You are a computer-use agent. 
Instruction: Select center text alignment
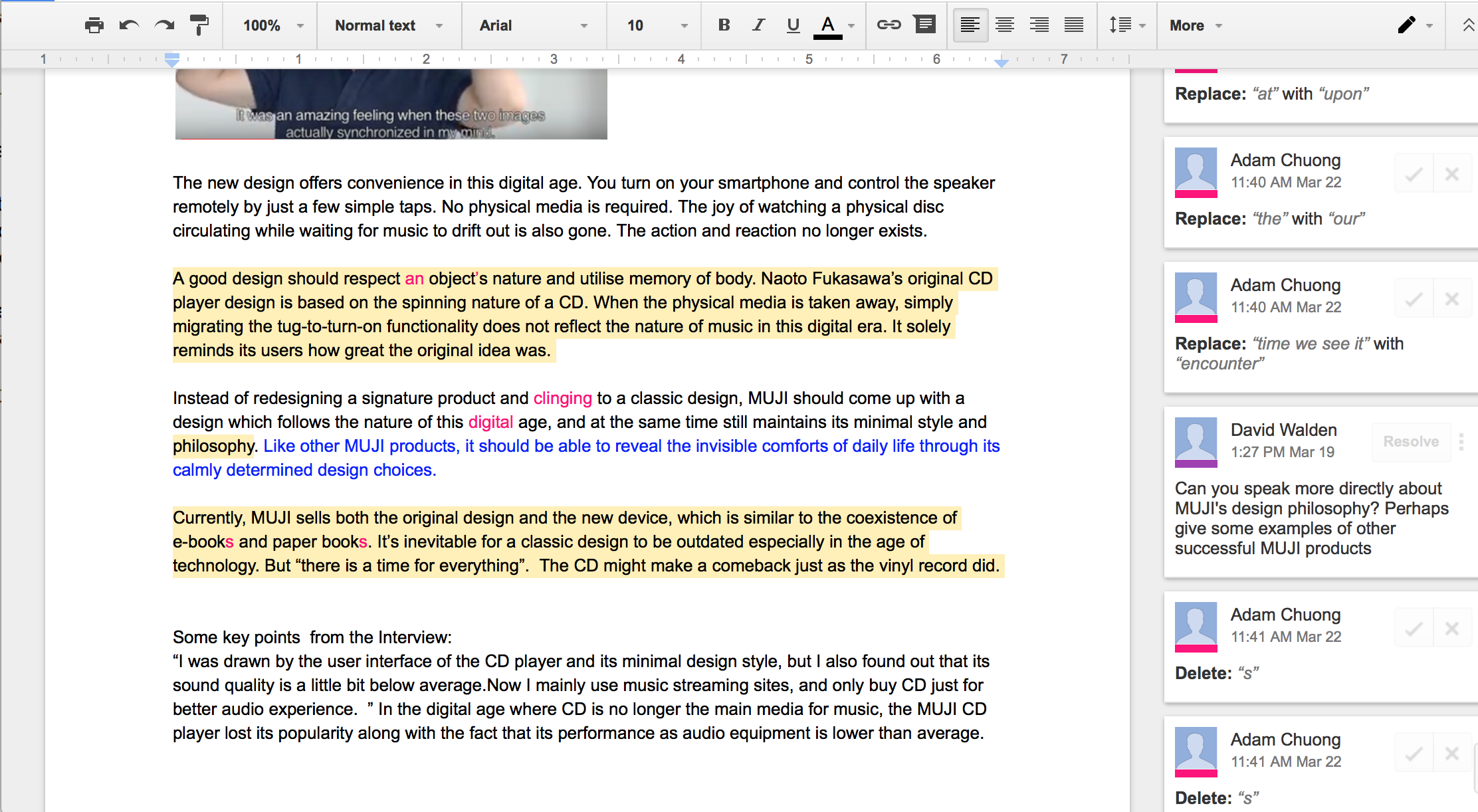point(1005,25)
